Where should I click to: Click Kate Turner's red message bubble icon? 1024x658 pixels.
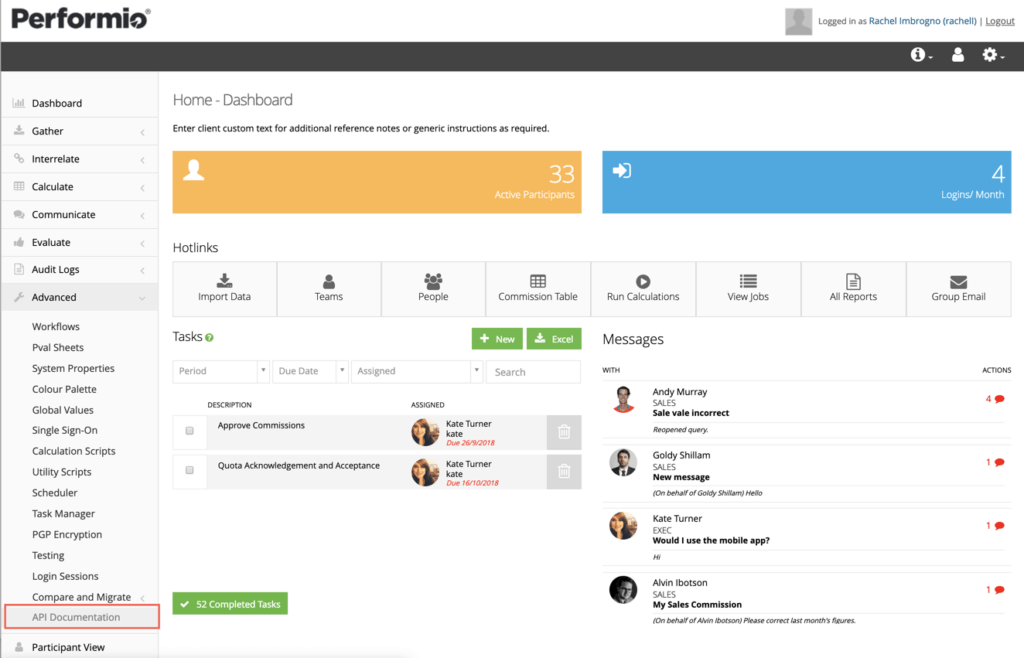click(x=999, y=525)
